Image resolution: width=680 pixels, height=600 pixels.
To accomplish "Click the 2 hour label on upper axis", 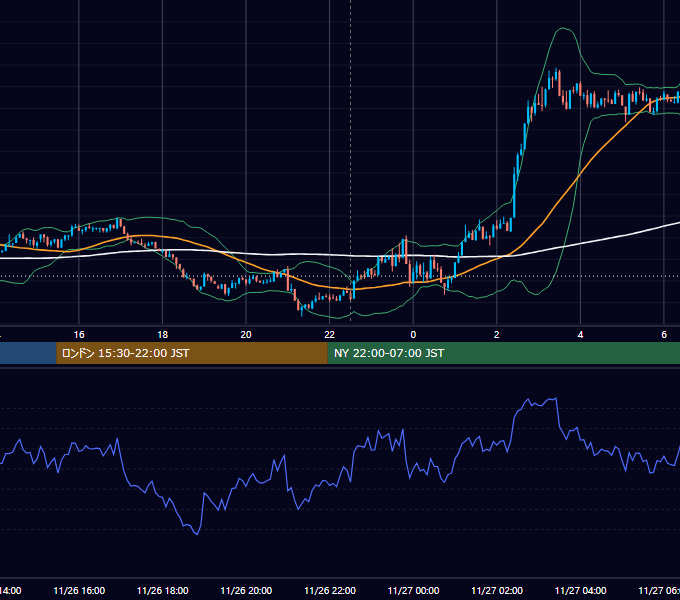I will [x=497, y=335].
